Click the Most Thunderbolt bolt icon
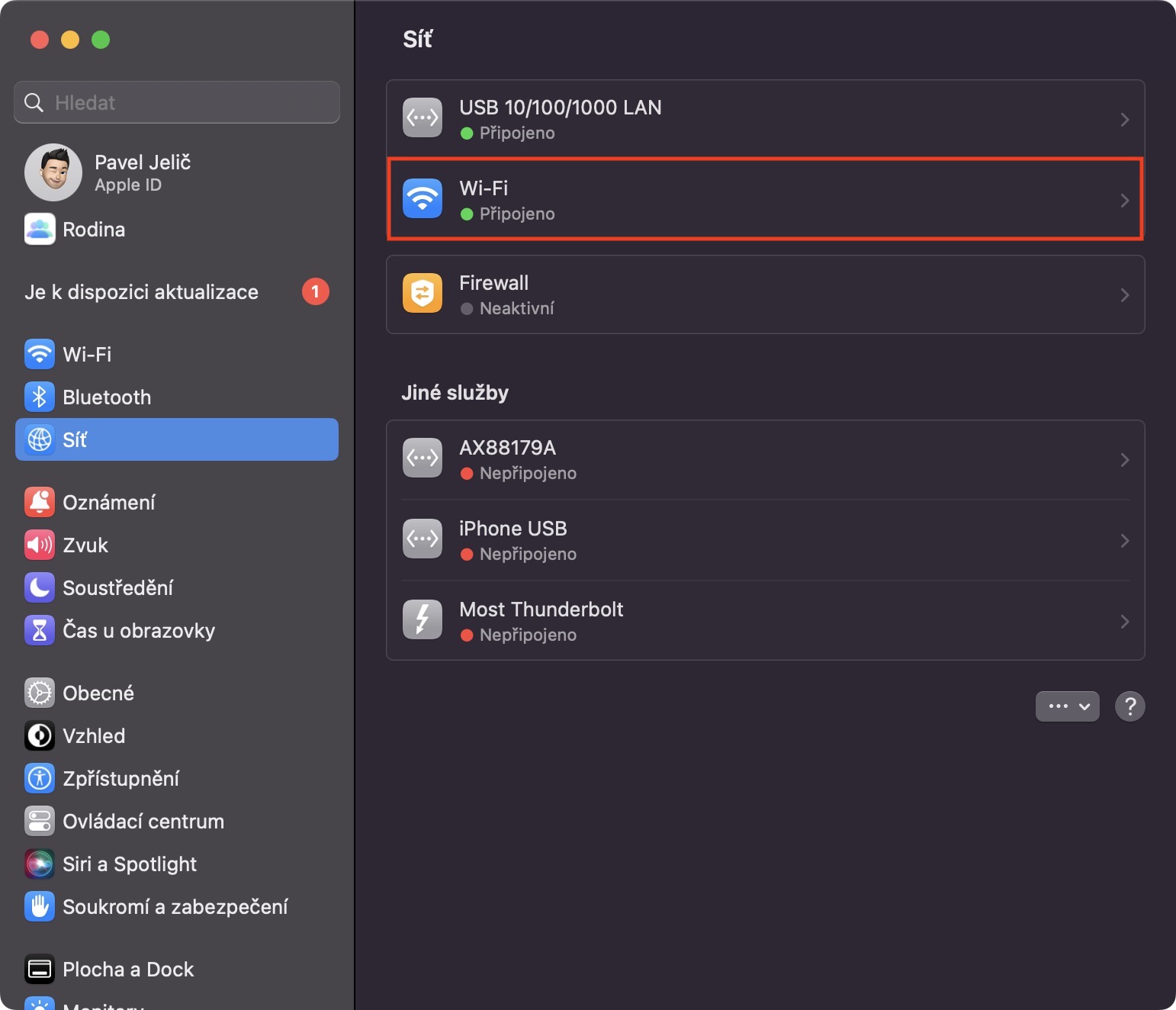Screen dimensions: 1176x1010 [422, 619]
